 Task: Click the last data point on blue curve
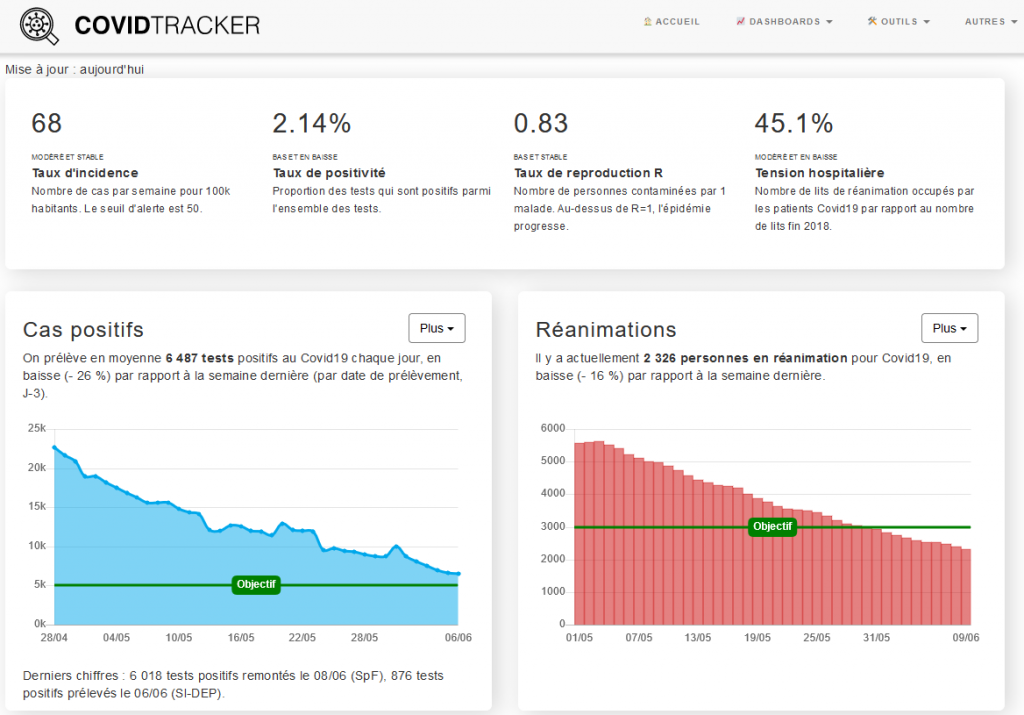pos(458,574)
